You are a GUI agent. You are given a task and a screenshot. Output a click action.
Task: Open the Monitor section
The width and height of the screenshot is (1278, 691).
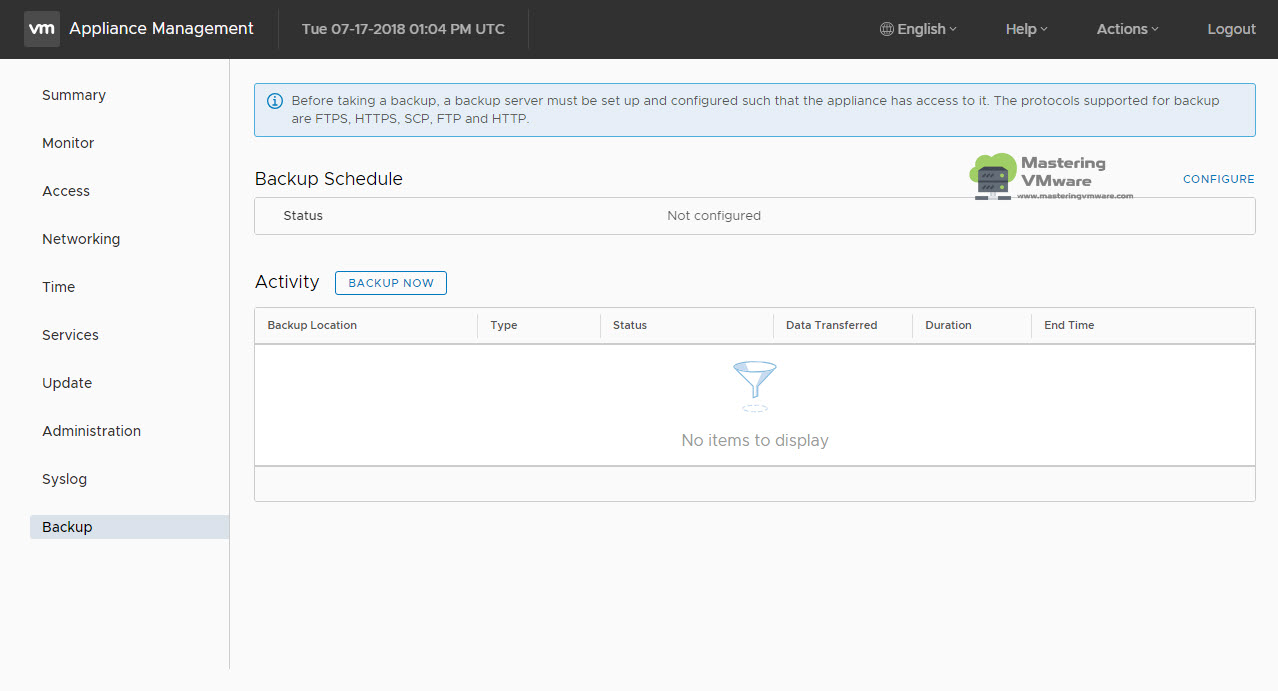(68, 143)
